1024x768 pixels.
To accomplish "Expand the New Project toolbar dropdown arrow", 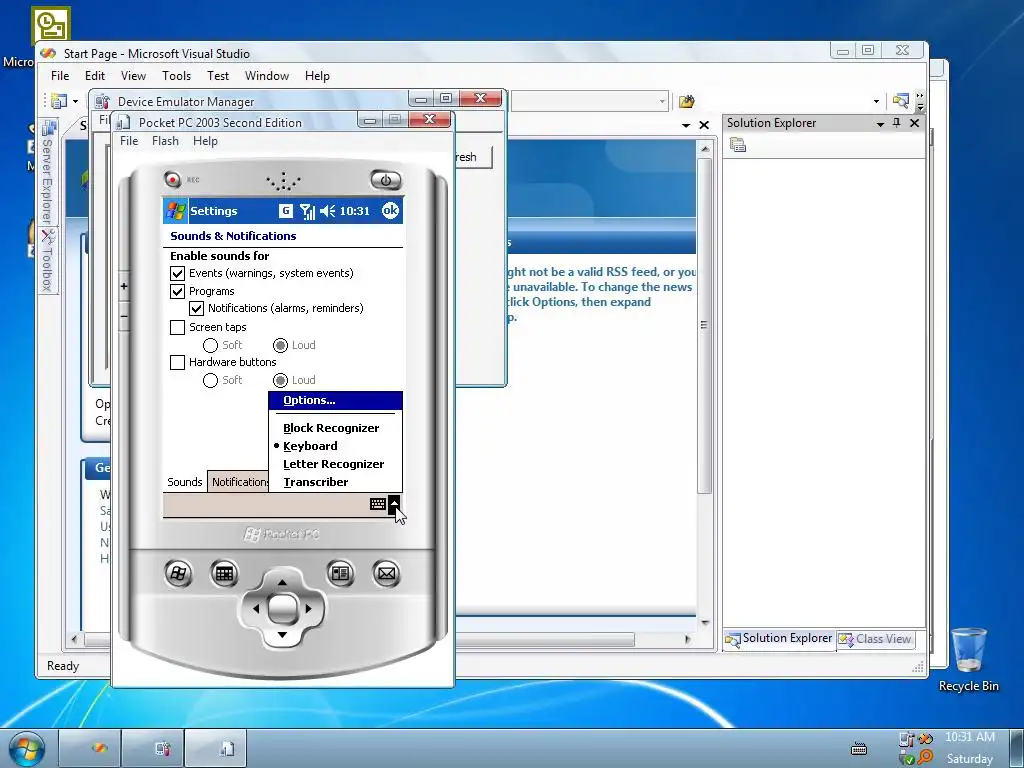I will pyautogui.click(x=75, y=101).
